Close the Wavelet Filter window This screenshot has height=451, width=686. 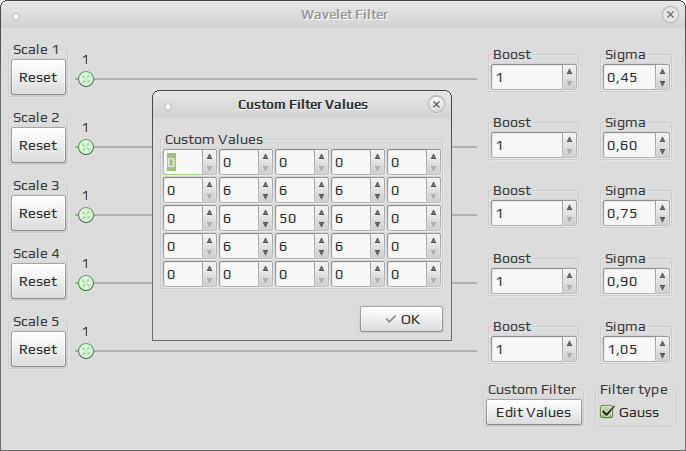[670, 14]
